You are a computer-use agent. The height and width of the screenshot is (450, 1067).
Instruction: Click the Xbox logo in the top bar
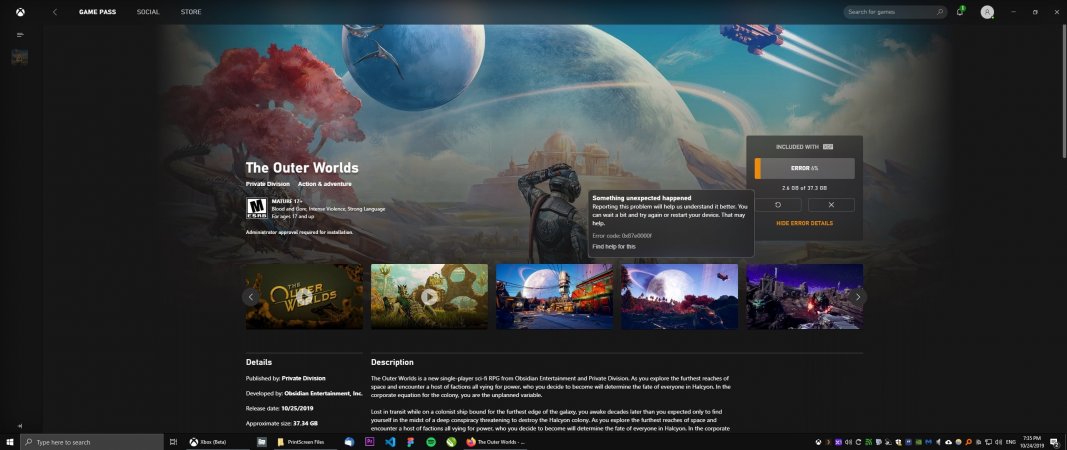(20, 12)
